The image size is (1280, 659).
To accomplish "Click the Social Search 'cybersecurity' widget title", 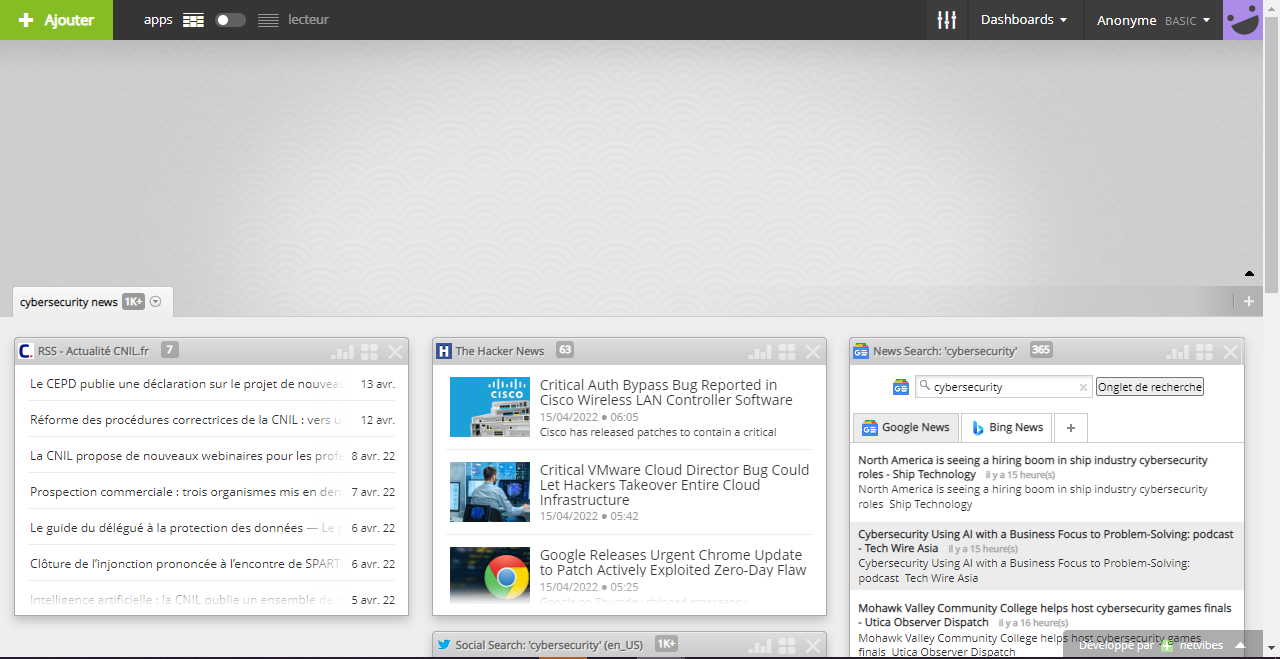I will [549, 645].
